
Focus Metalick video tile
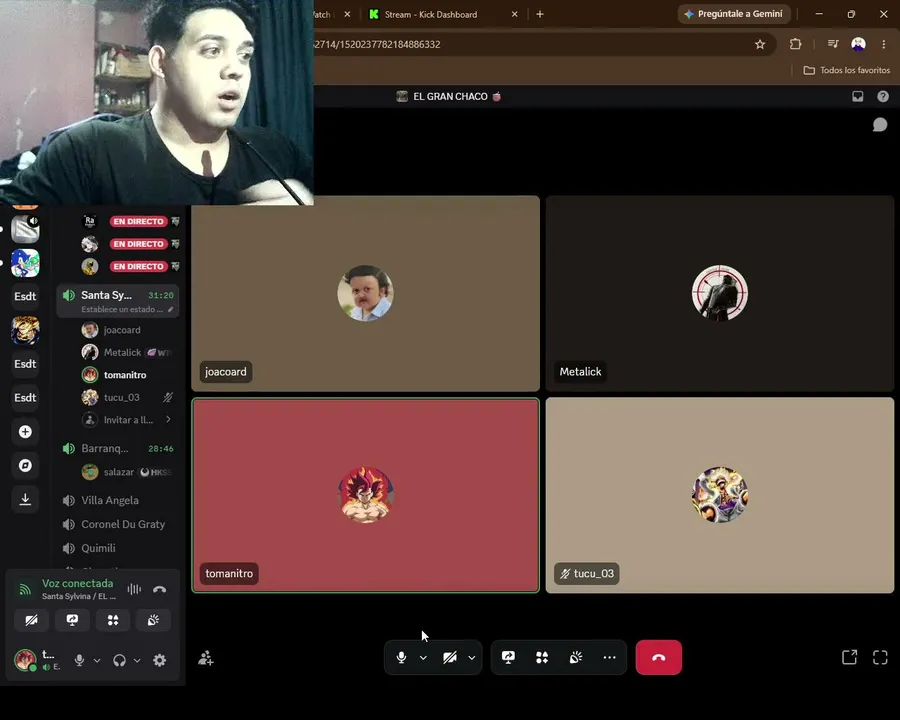720,293
